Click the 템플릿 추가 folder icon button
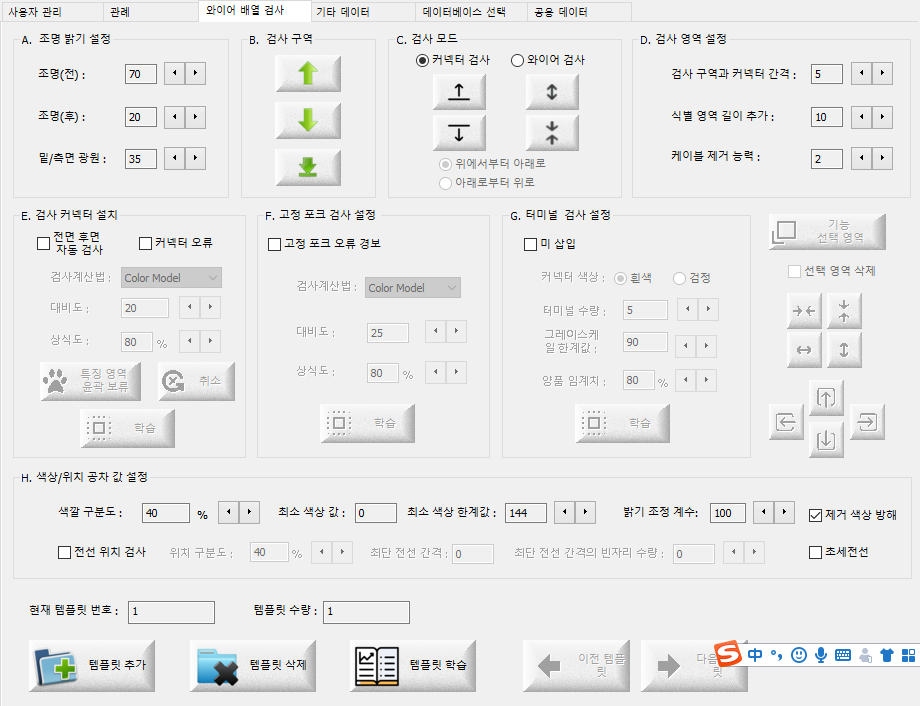The width and height of the screenshot is (920, 706). (x=88, y=665)
